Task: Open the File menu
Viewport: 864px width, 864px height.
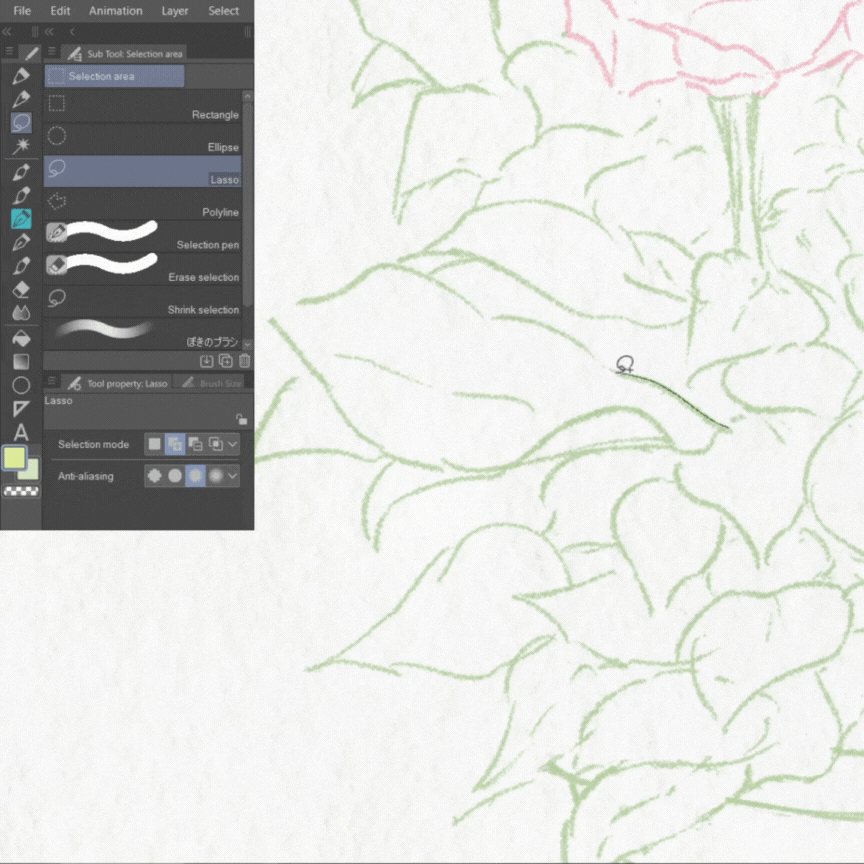Action: pyautogui.click(x=22, y=10)
